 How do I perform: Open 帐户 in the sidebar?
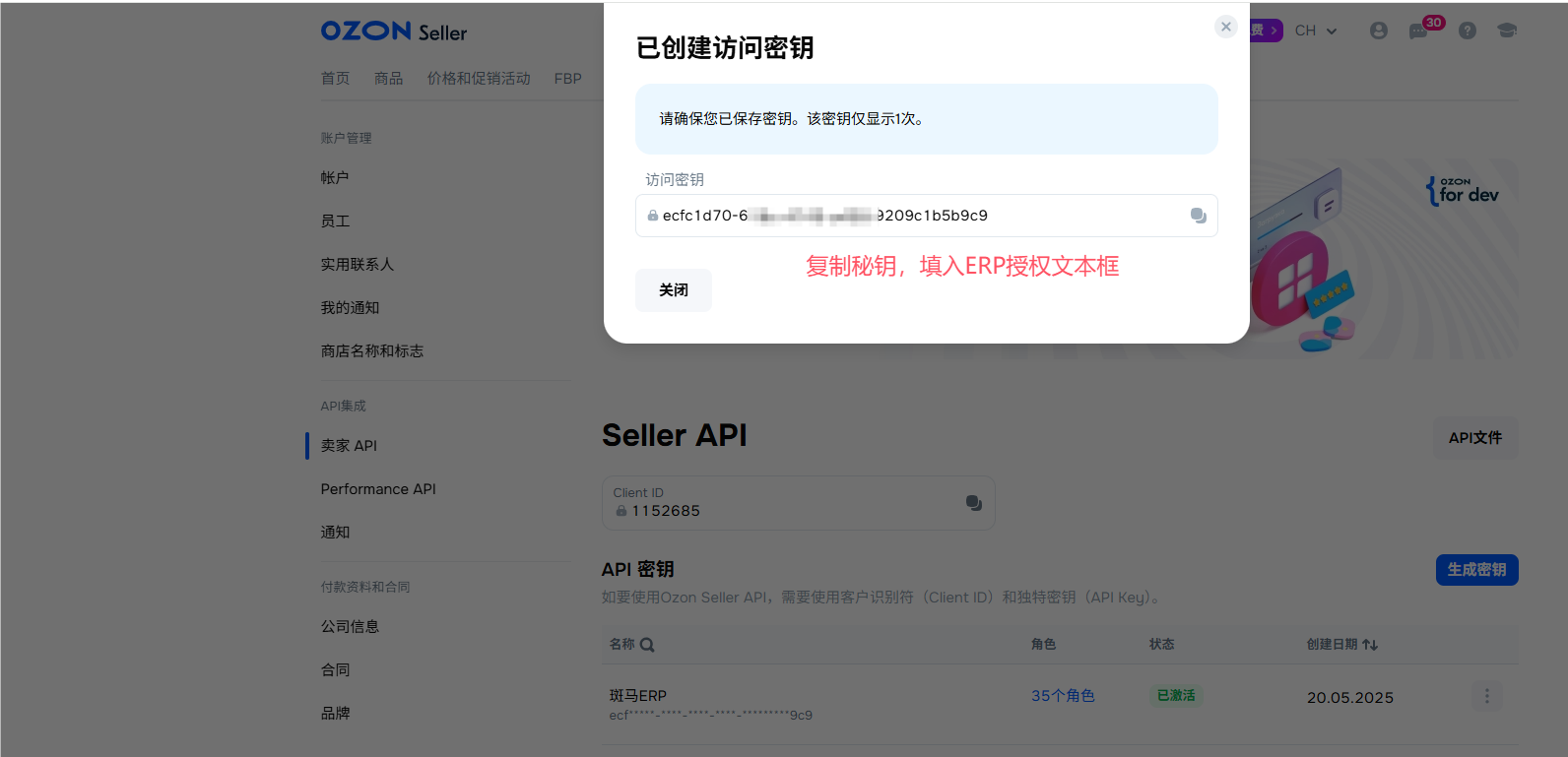[335, 178]
